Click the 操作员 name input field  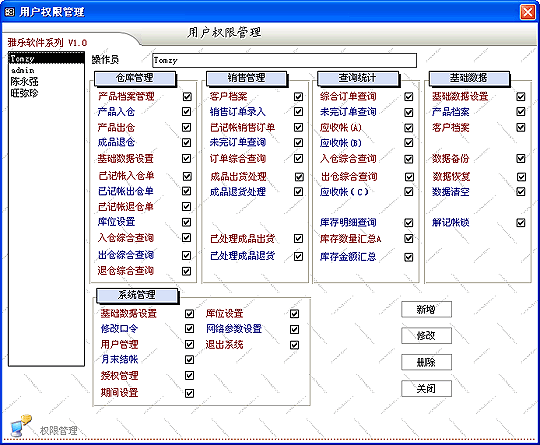tap(284, 61)
